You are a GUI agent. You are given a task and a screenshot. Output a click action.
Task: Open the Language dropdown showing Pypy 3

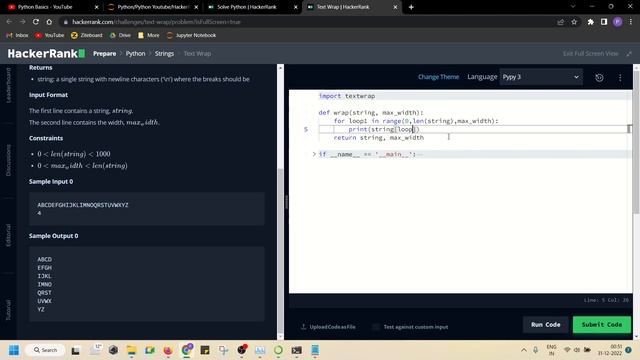[x=541, y=77]
